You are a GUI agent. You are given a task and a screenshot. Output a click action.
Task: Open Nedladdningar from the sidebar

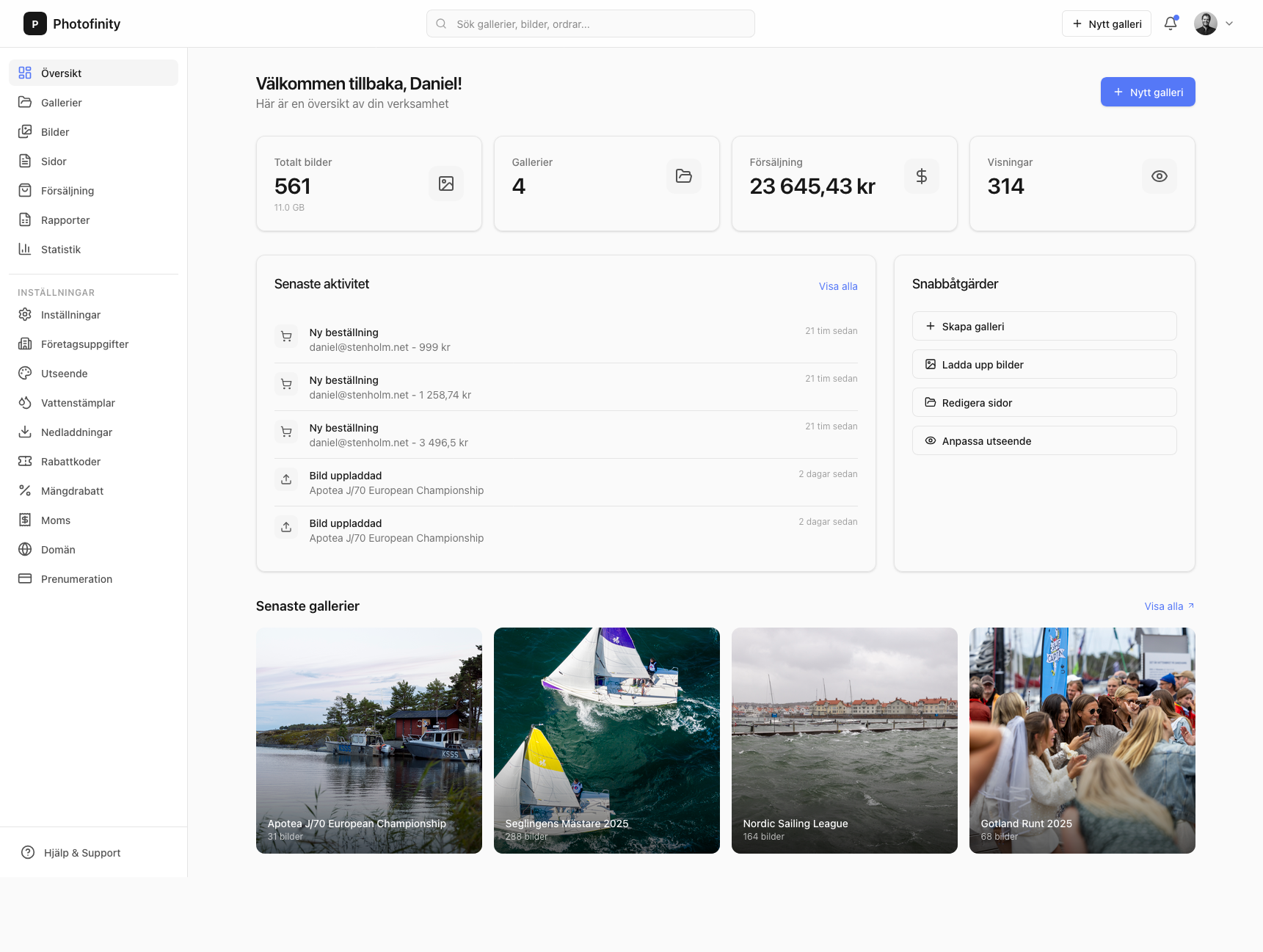[x=76, y=432]
